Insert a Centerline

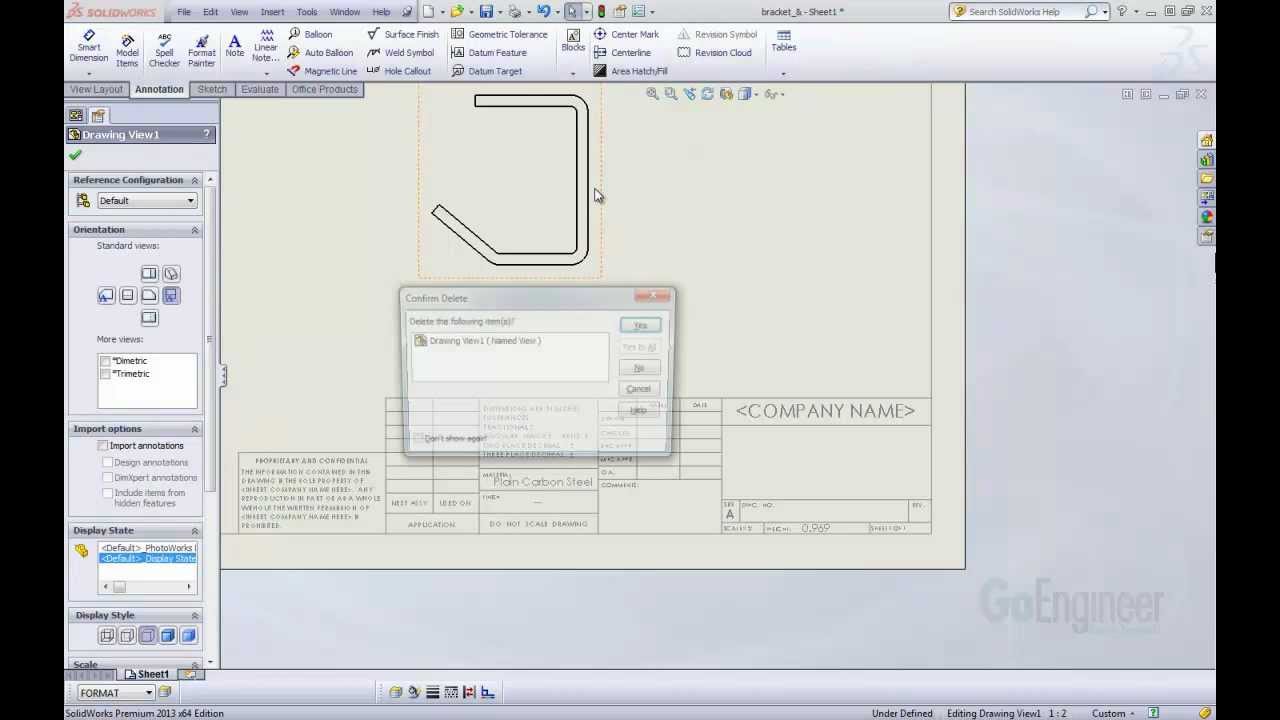[x=622, y=52]
